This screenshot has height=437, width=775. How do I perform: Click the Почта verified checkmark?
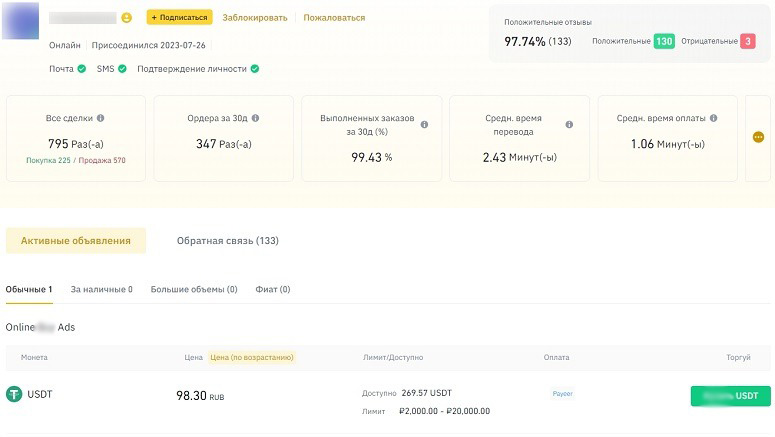point(81,69)
